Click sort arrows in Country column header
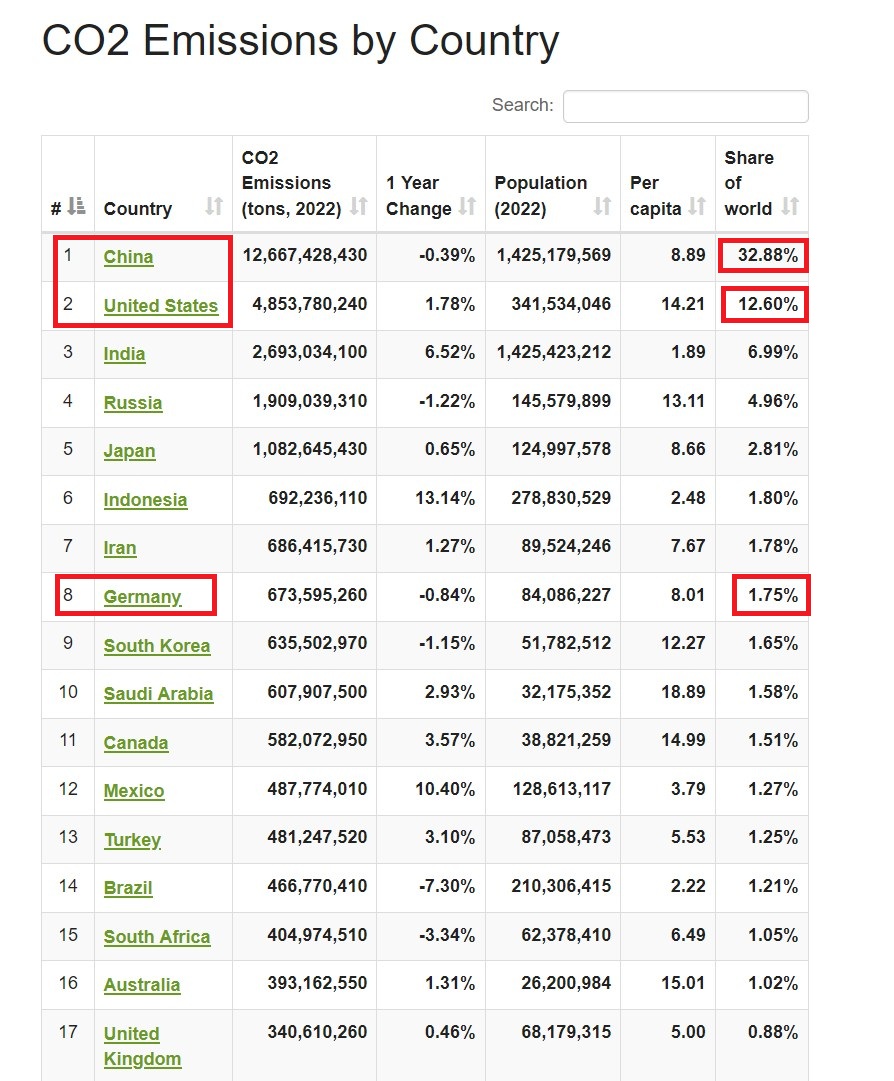The height and width of the screenshot is (1081, 894). click(214, 208)
